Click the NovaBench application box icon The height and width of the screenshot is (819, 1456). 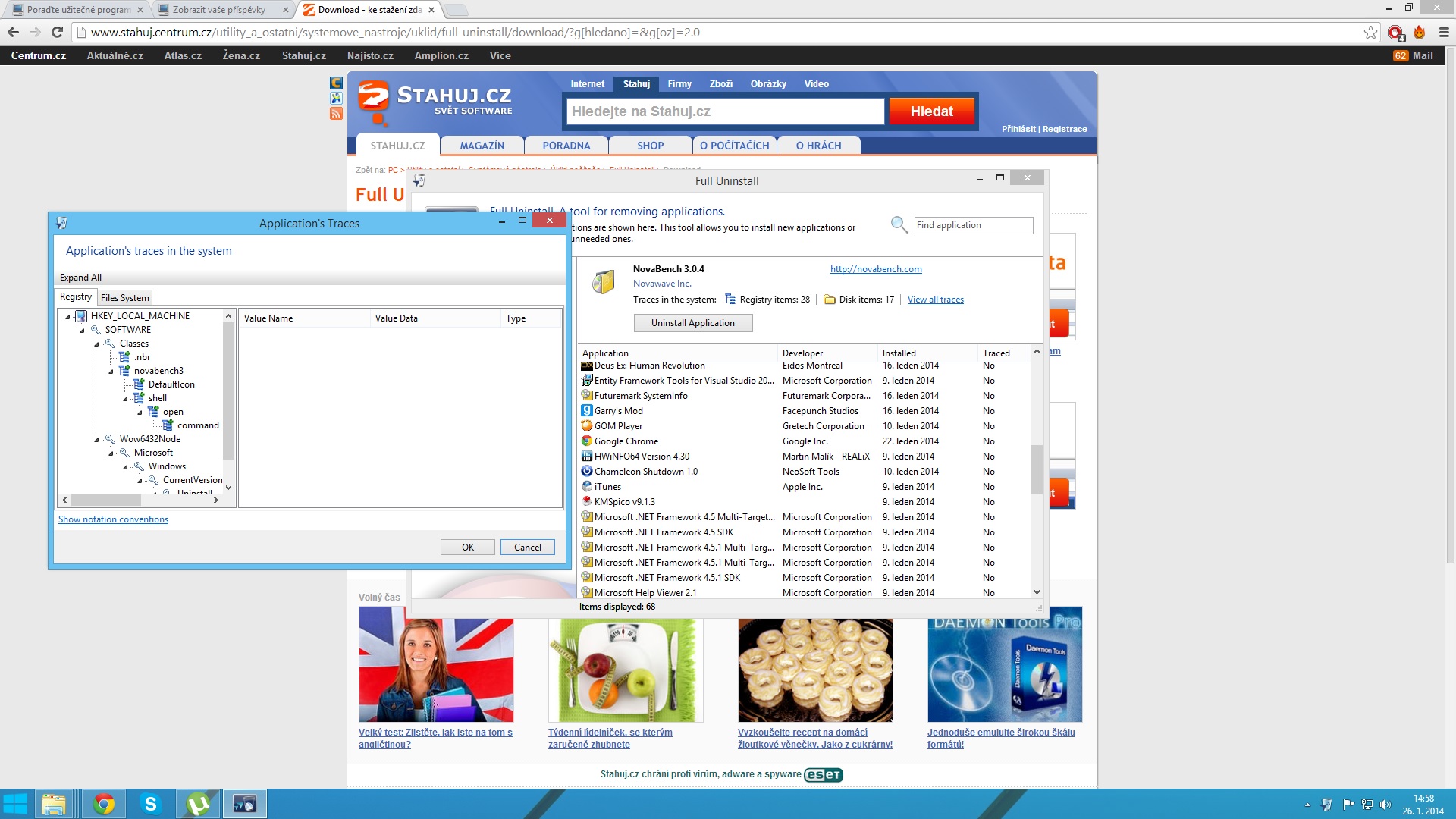tap(603, 282)
